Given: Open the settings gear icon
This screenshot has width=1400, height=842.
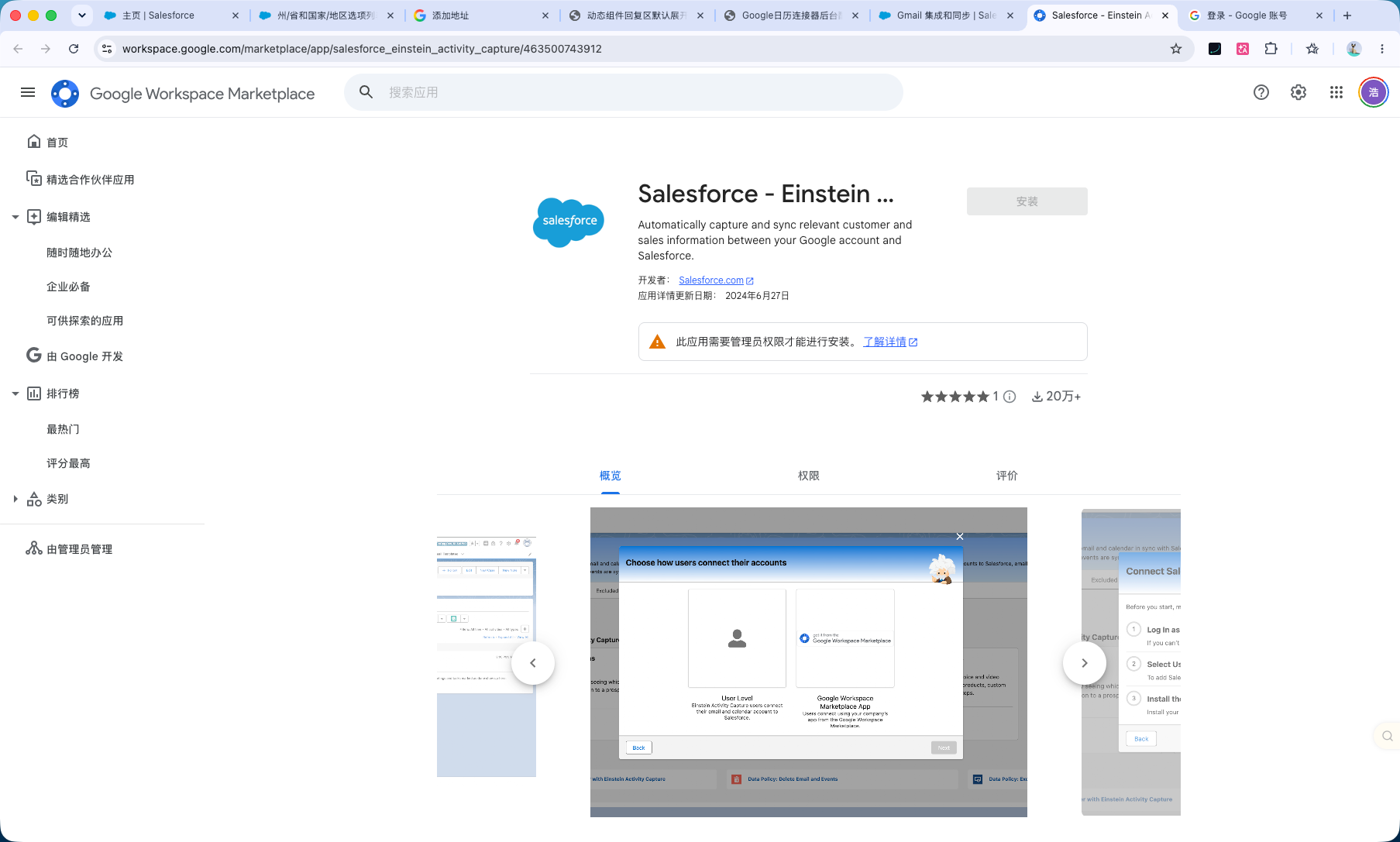Looking at the screenshot, I should (x=1299, y=93).
